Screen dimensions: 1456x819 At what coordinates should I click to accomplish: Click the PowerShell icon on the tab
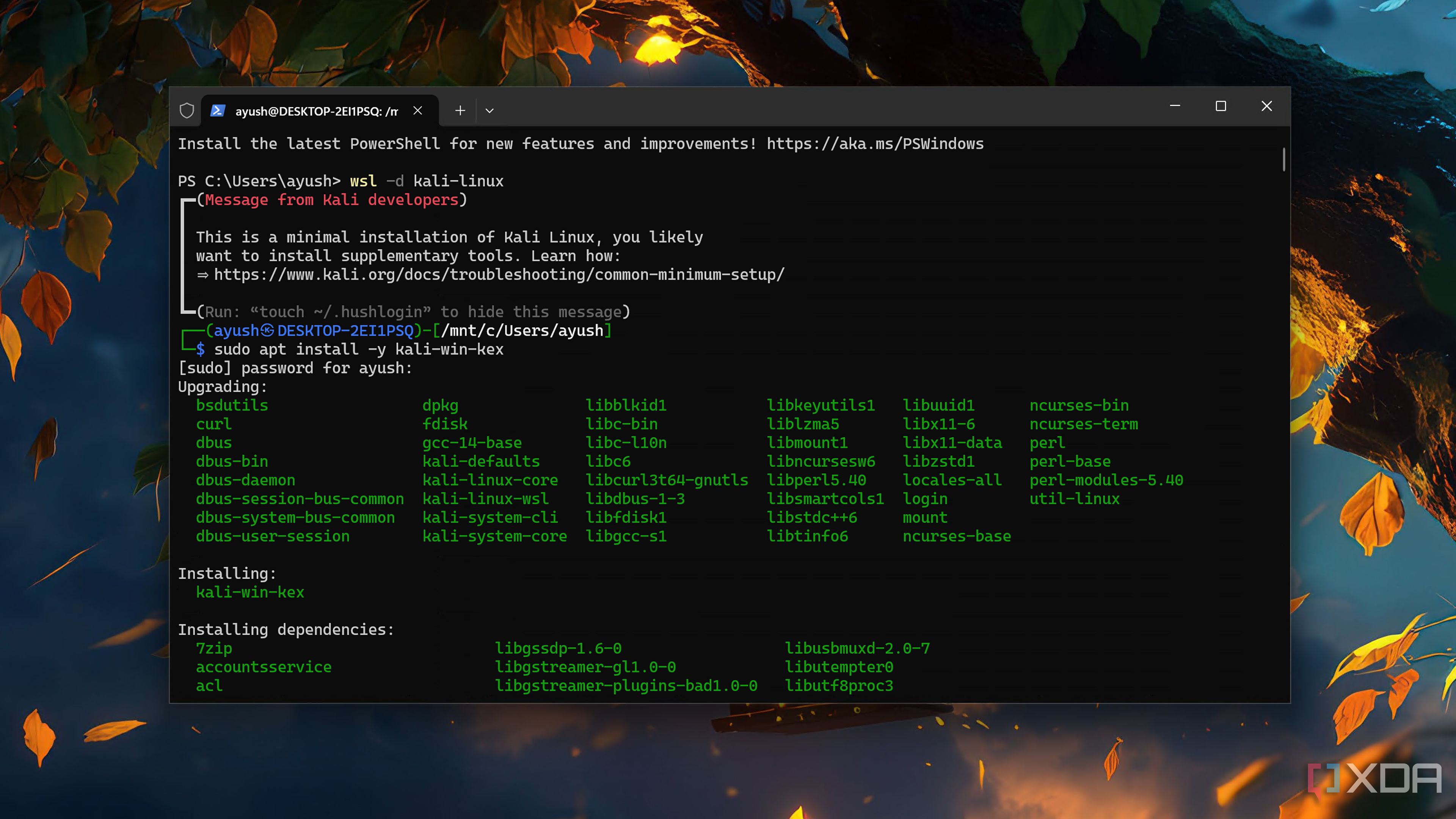pyautogui.click(x=218, y=110)
